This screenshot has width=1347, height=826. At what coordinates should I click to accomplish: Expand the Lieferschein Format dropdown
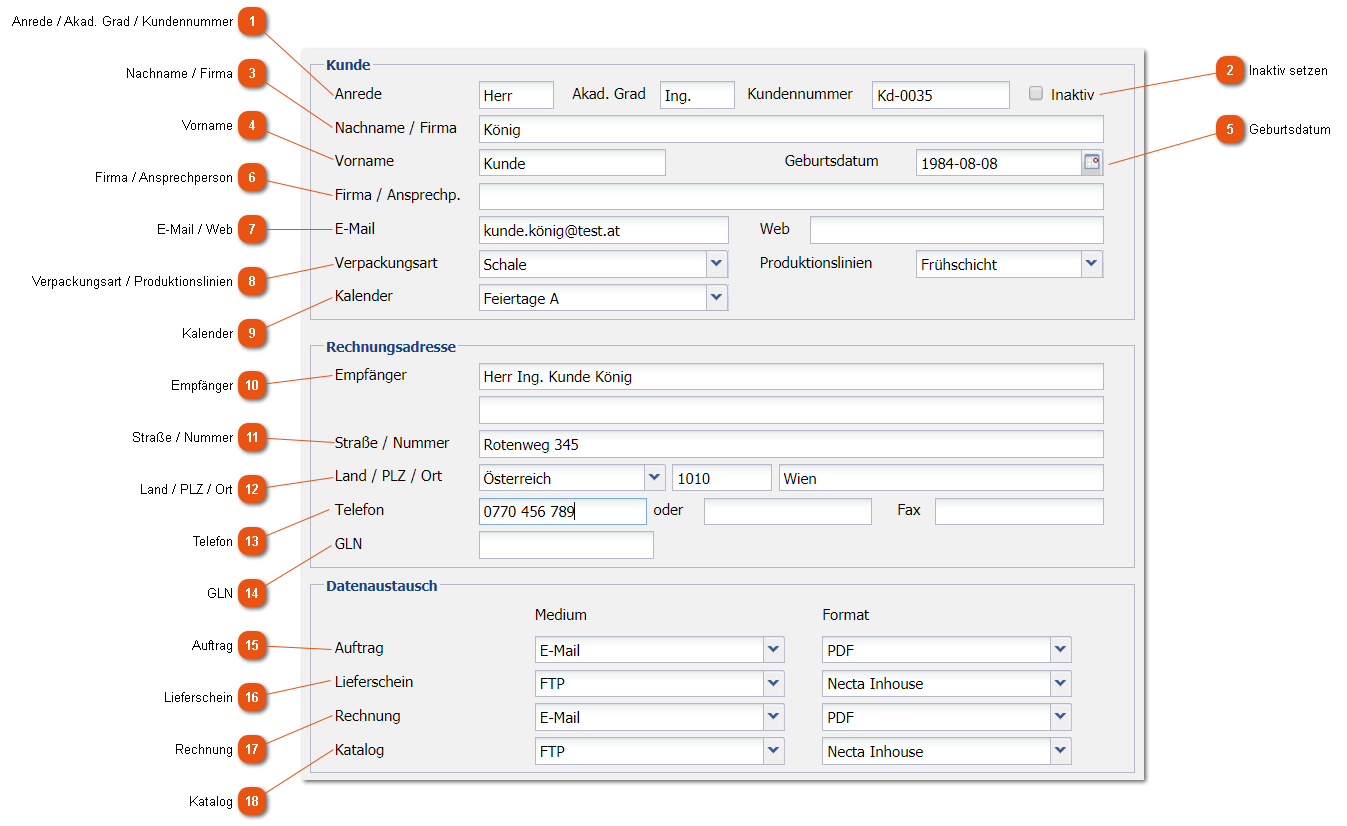point(1060,684)
